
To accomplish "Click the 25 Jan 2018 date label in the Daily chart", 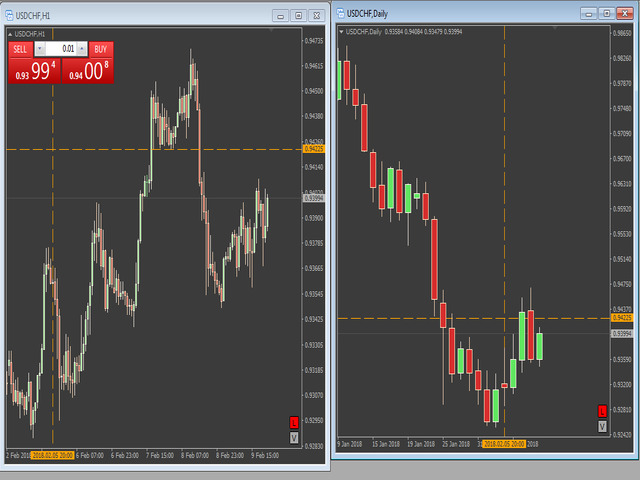I will [x=456, y=444].
